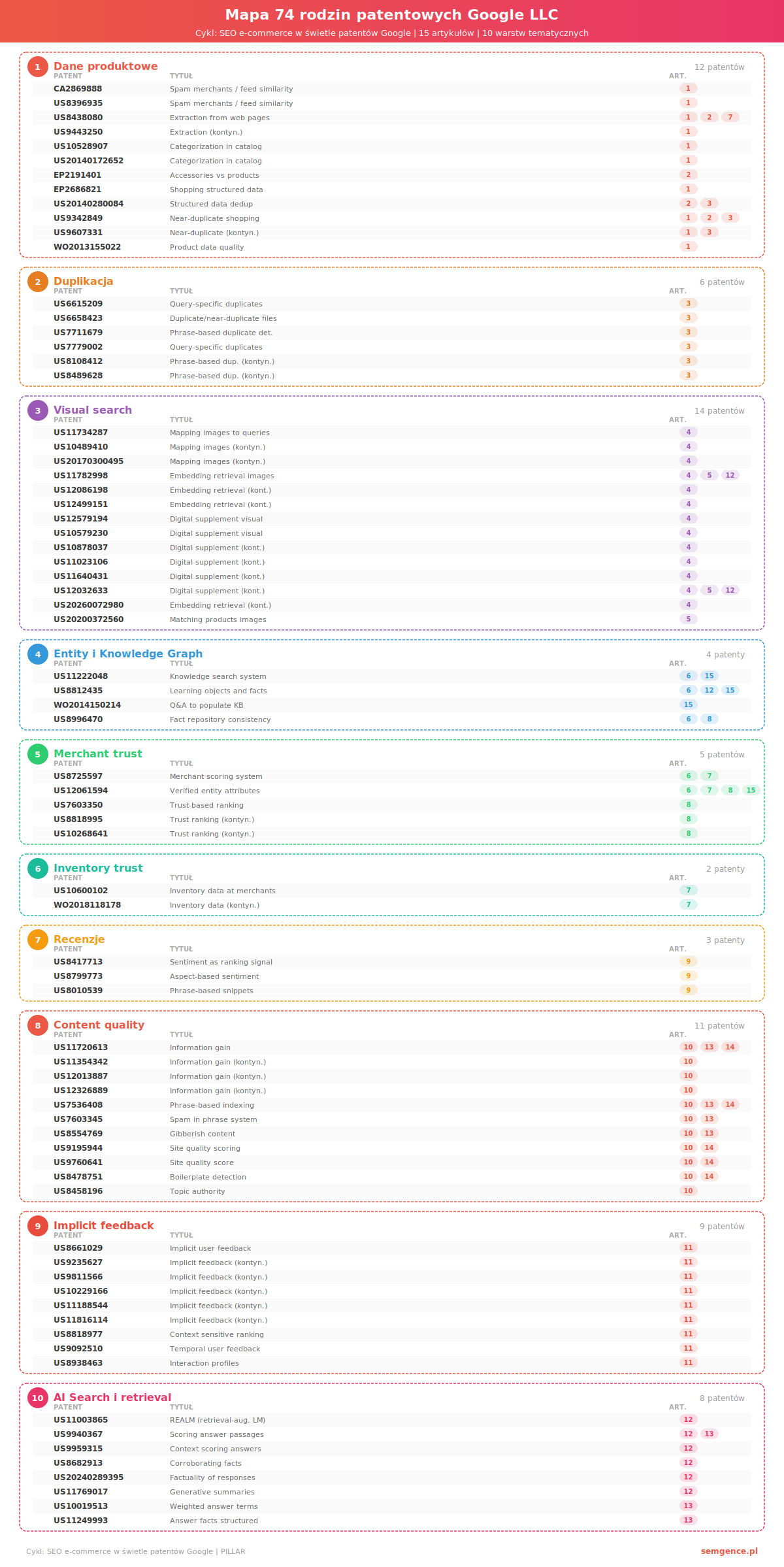Click the title 'Gibberish content'
Screen dimensions: 784x1567
coord(203,1134)
